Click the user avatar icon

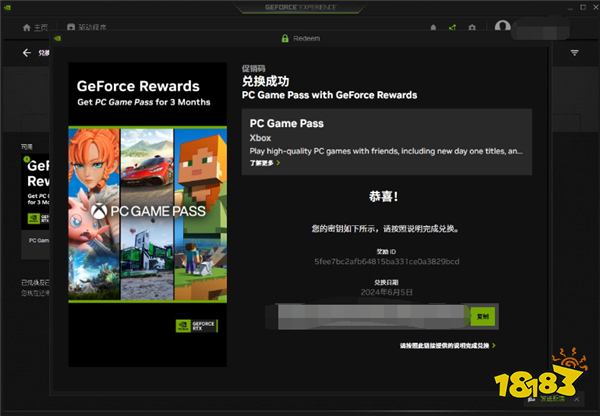[x=502, y=27]
